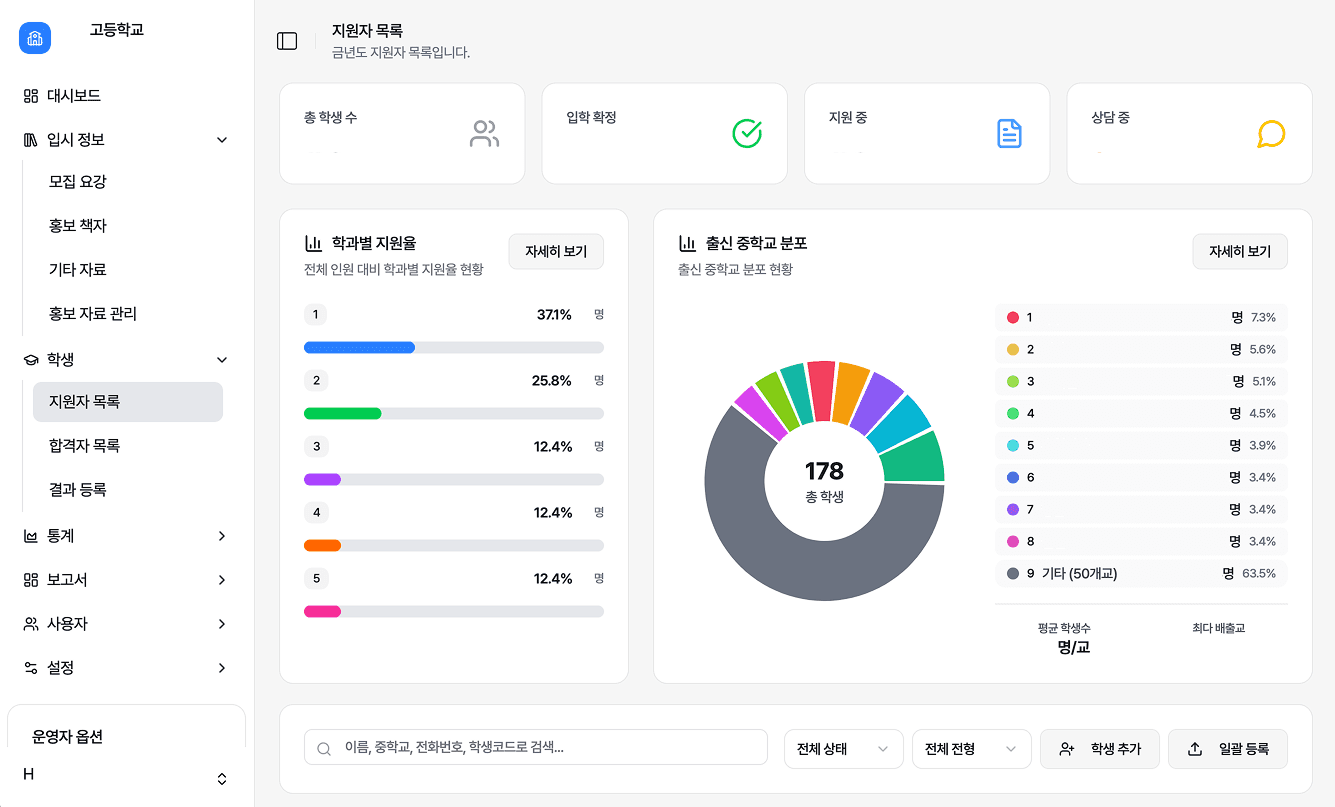Click the 최다 배출교 label
The width and height of the screenshot is (1335, 807).
(x=1218, y=628)
